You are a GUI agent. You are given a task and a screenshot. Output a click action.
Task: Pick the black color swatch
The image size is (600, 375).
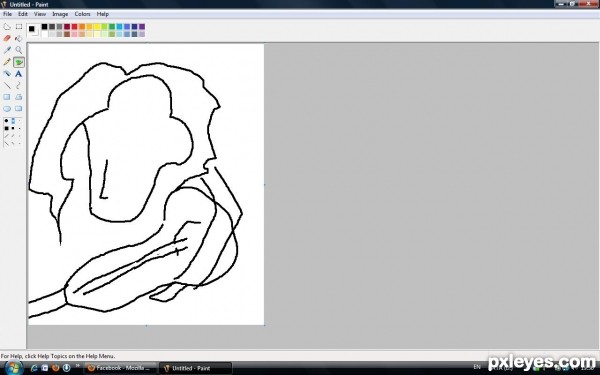(x=44, y=26)
